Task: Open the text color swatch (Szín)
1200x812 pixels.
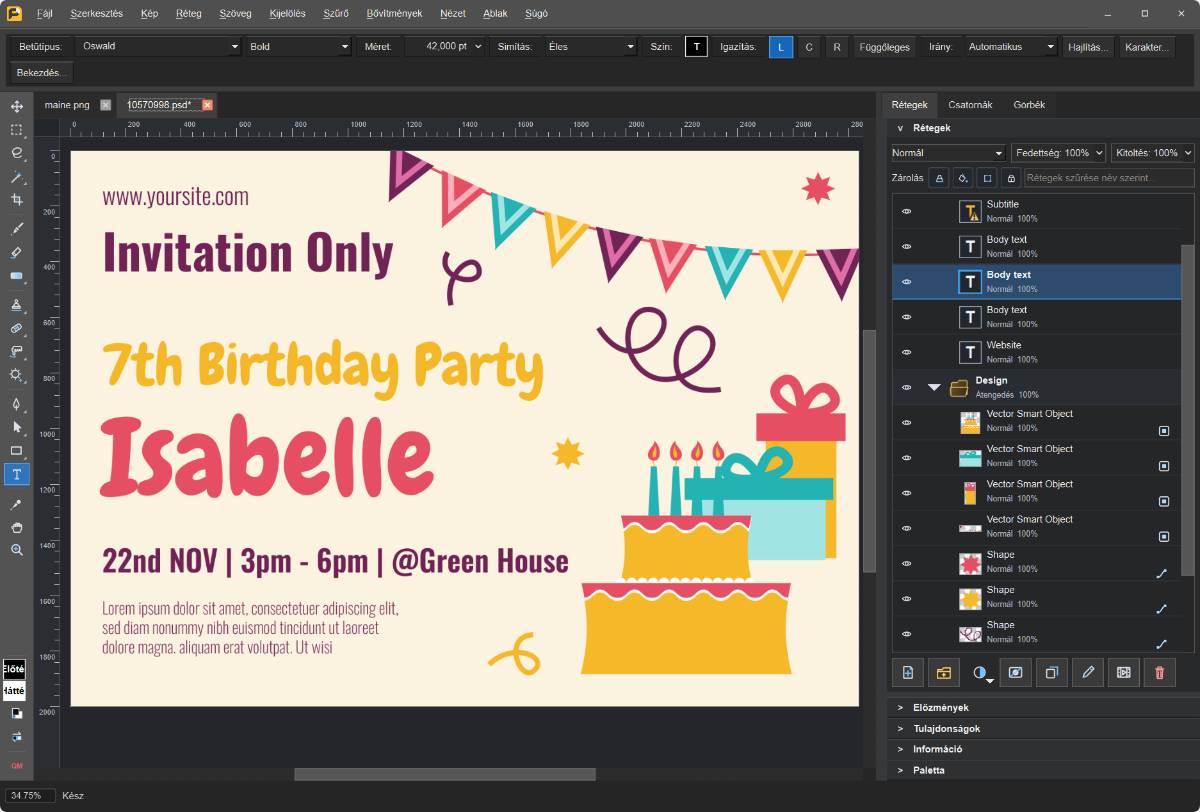Action: [696, 47]
